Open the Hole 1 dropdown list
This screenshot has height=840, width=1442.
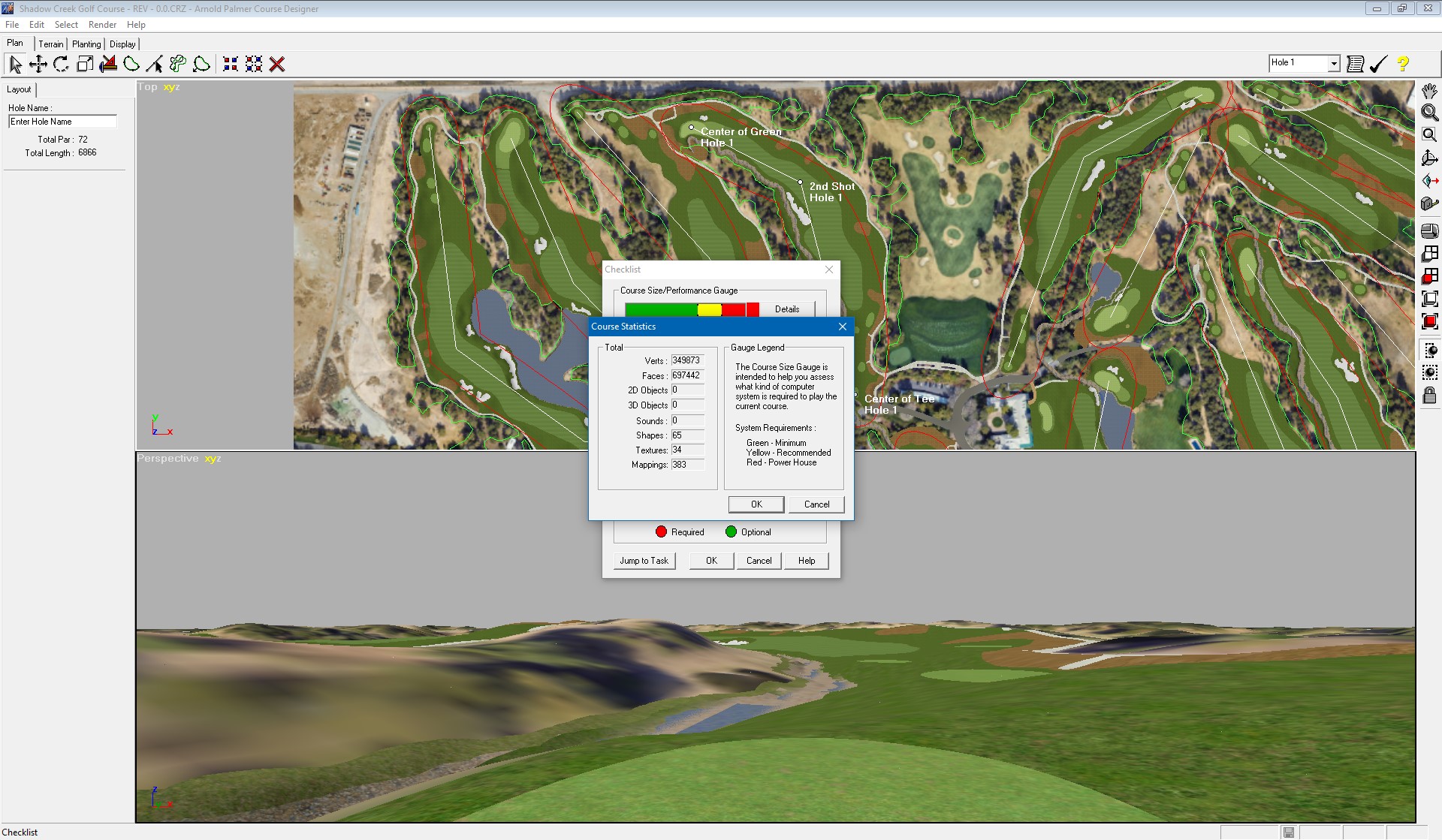(1334, 64)
